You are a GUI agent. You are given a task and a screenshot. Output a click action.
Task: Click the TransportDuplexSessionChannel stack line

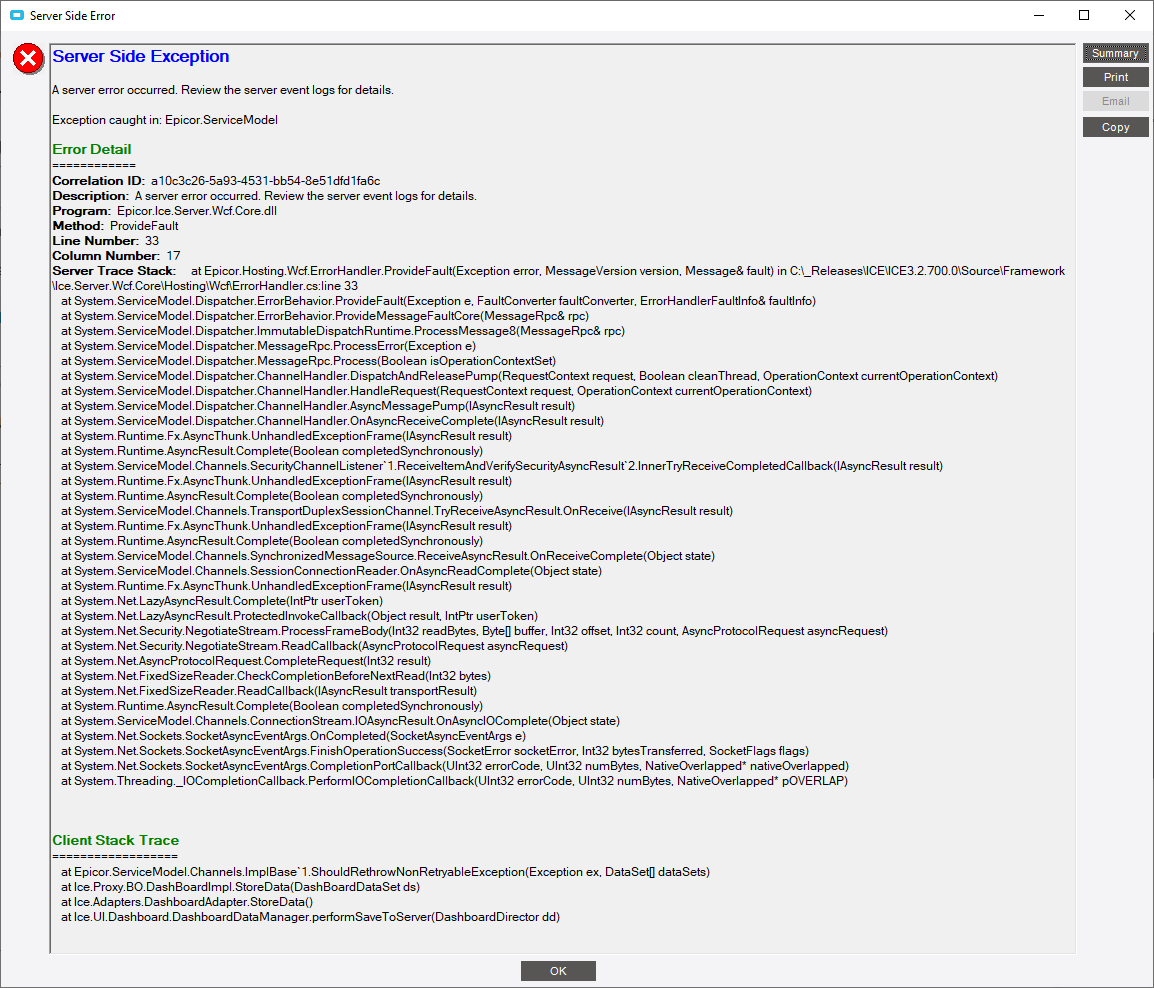coord(397,511)
